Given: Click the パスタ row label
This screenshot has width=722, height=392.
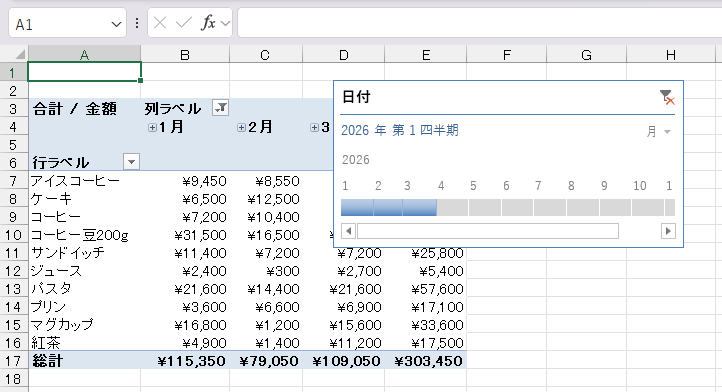Looking at the screenshot, I should point(51,289).
